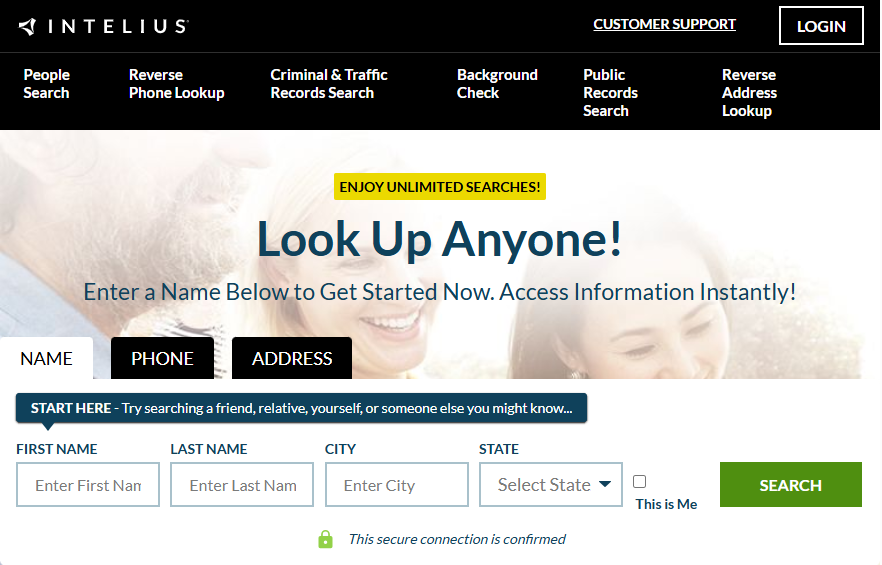The height and width of the screenshot is (565, 882).
Task: Focus the First Name input field
Action: coord(88,485)
